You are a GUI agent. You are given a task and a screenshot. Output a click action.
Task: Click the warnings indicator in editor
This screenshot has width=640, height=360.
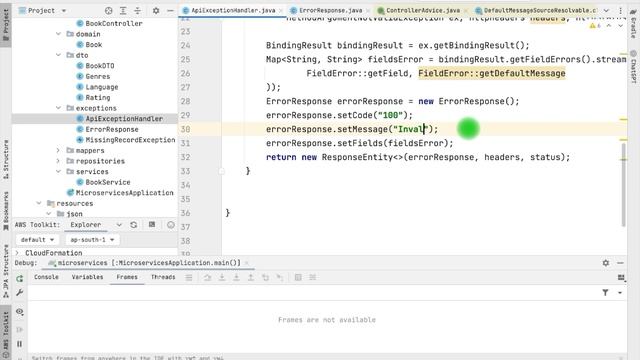pos(594,26)
